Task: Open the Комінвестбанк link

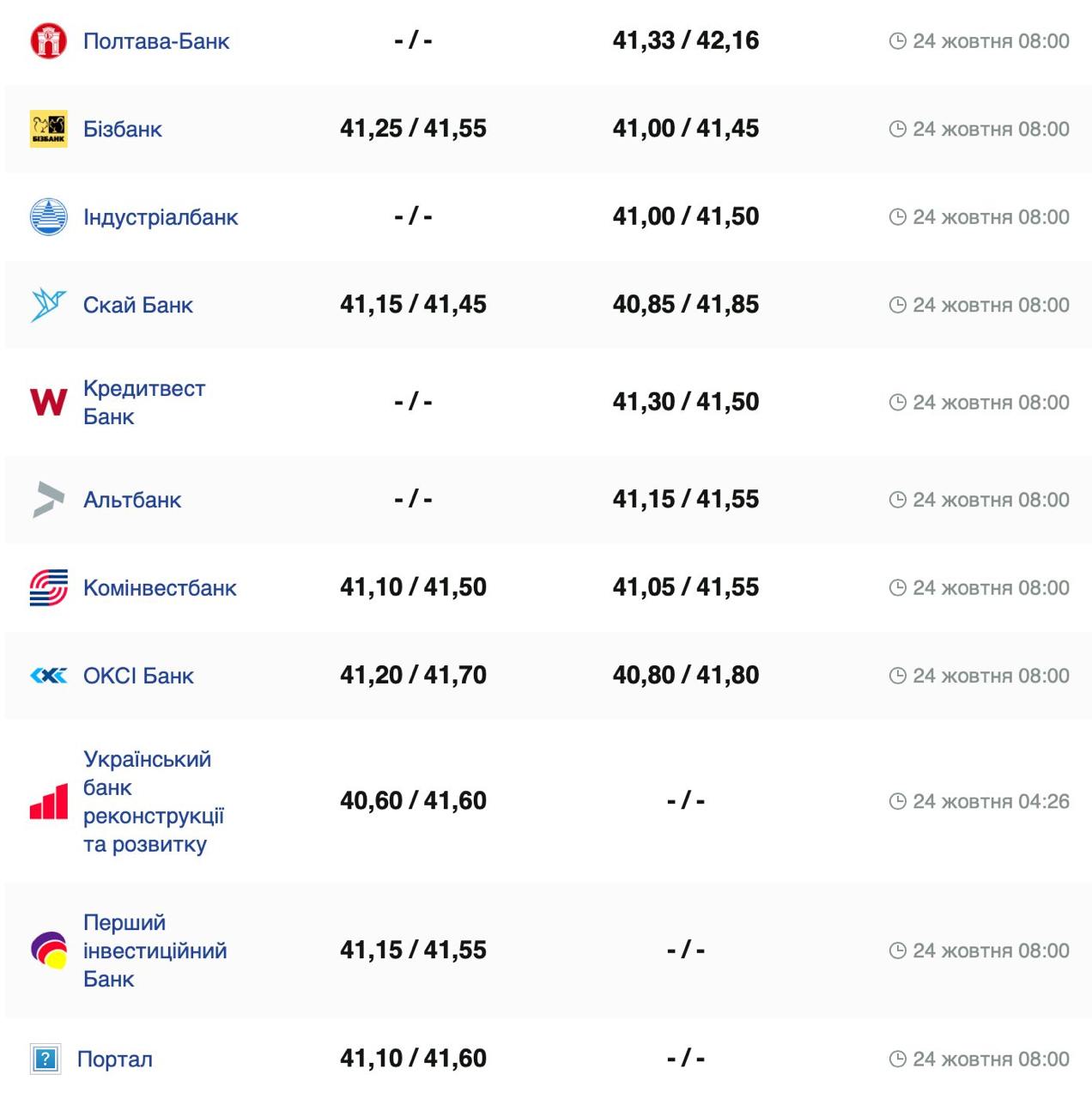Action: tap(160, 588)
